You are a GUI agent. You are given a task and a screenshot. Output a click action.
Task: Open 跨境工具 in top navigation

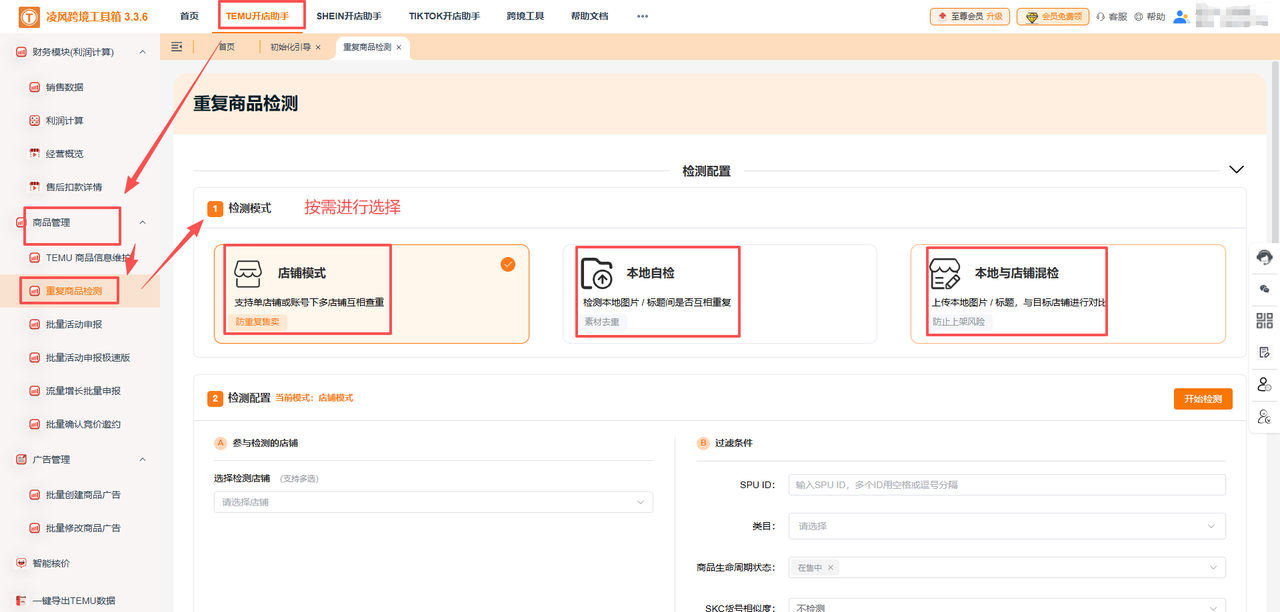click(525, 16)
